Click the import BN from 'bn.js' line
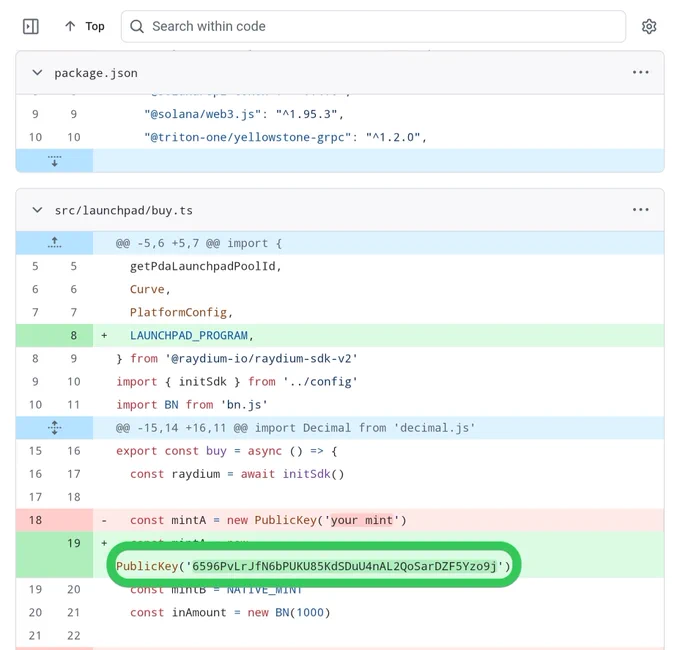This screenshot has width=680, height=650. [x=340, y=405]
